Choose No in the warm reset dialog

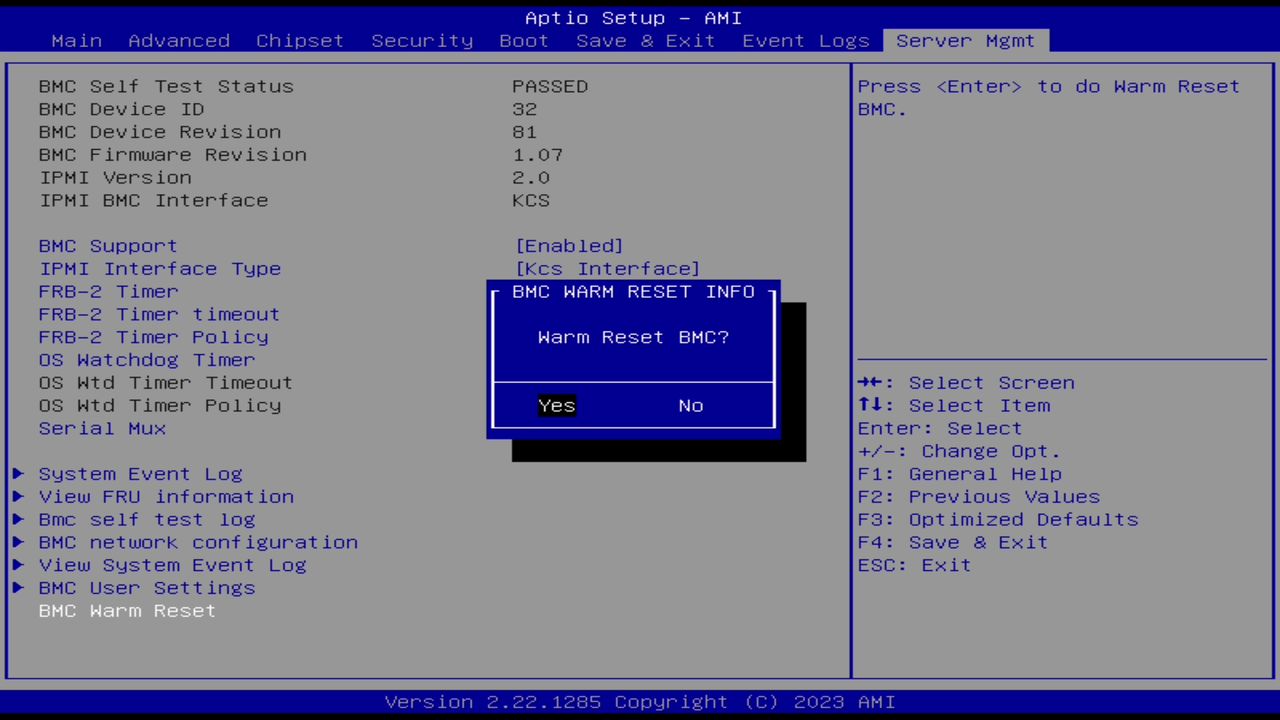tap(691, 405)
